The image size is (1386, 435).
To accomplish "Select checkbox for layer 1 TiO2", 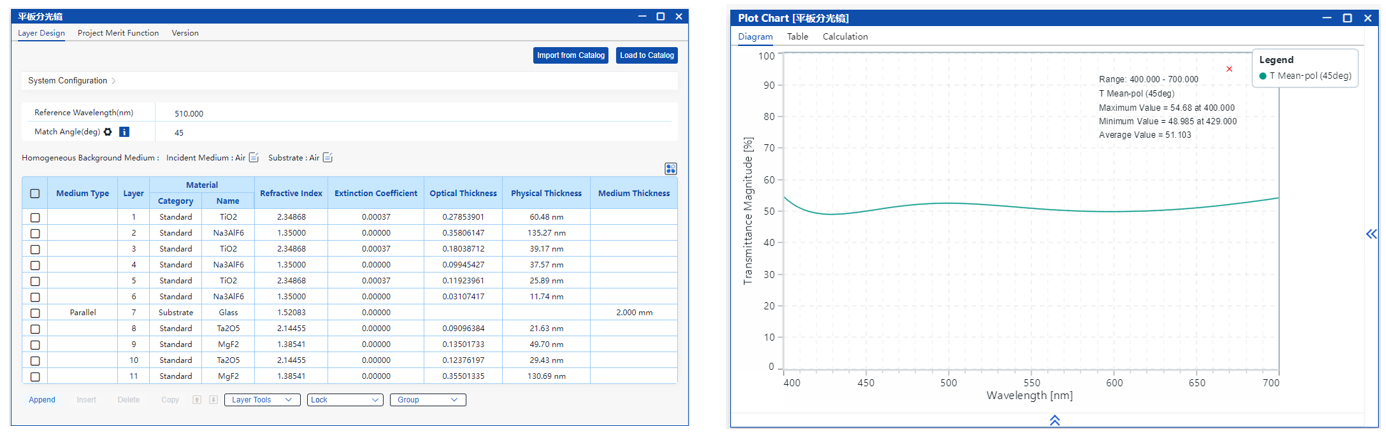I will [x=35, y=217].
